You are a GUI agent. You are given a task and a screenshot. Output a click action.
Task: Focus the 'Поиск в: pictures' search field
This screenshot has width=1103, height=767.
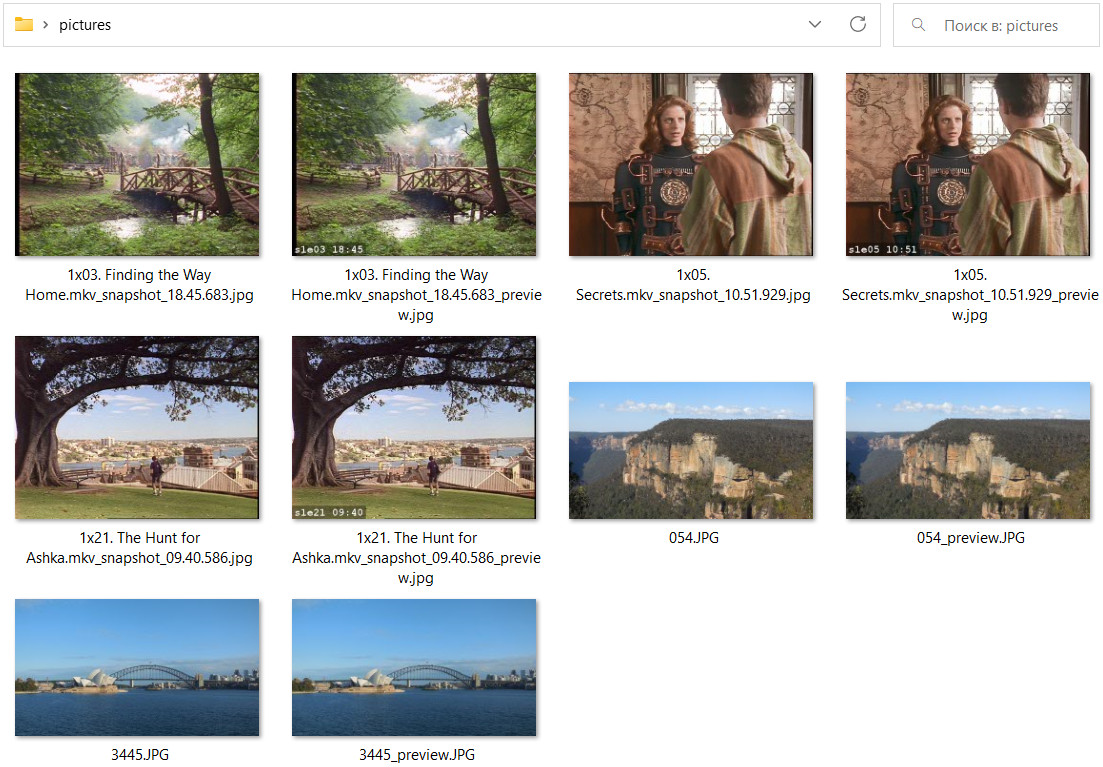(996, 25)
